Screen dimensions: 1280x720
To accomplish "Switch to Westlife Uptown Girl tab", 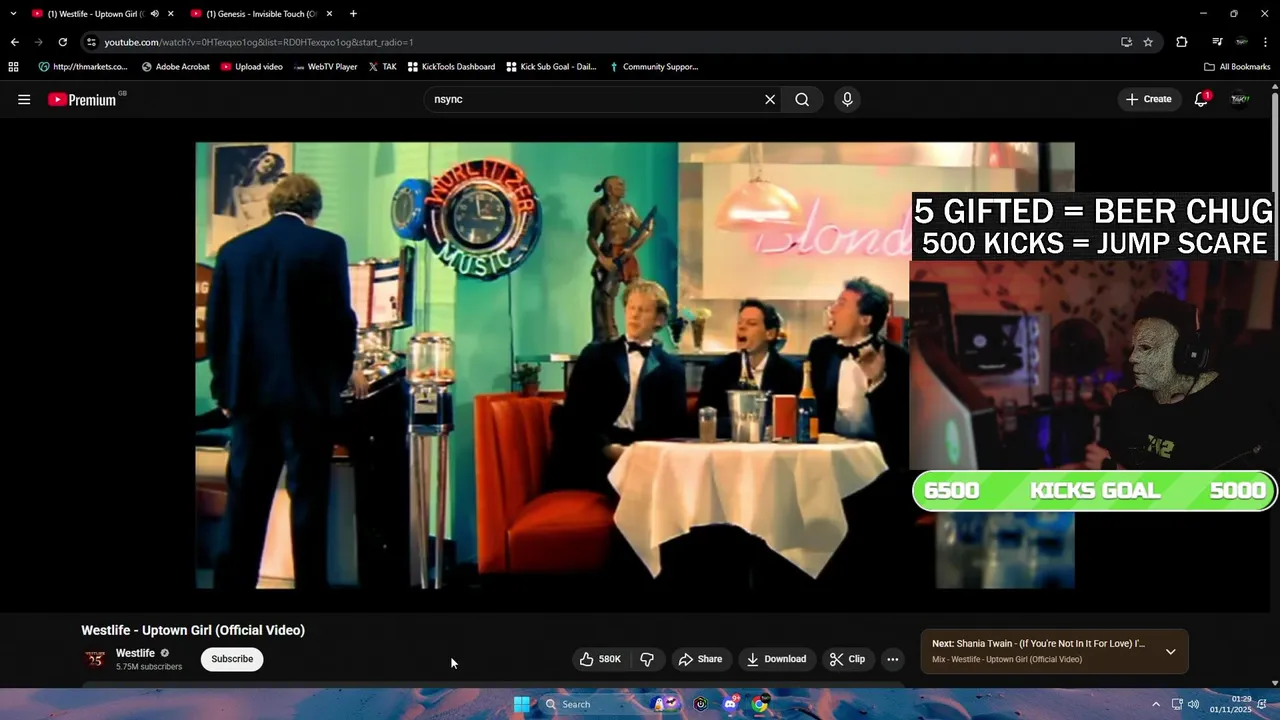I will [95, 14].
